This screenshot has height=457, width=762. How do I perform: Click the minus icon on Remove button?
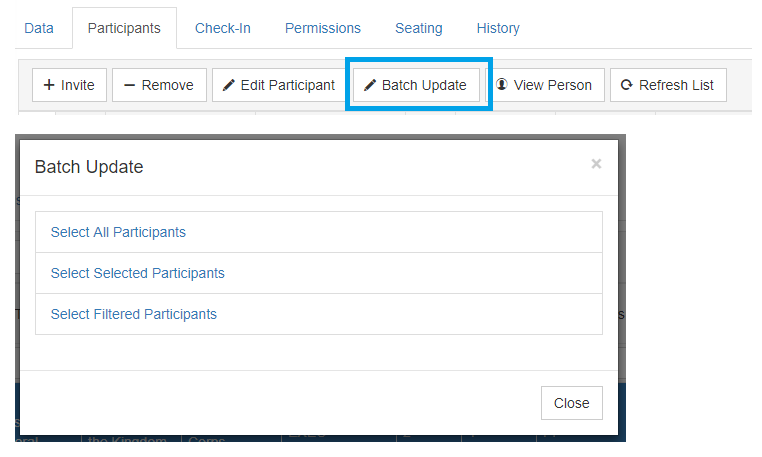[x=129, y=86]
